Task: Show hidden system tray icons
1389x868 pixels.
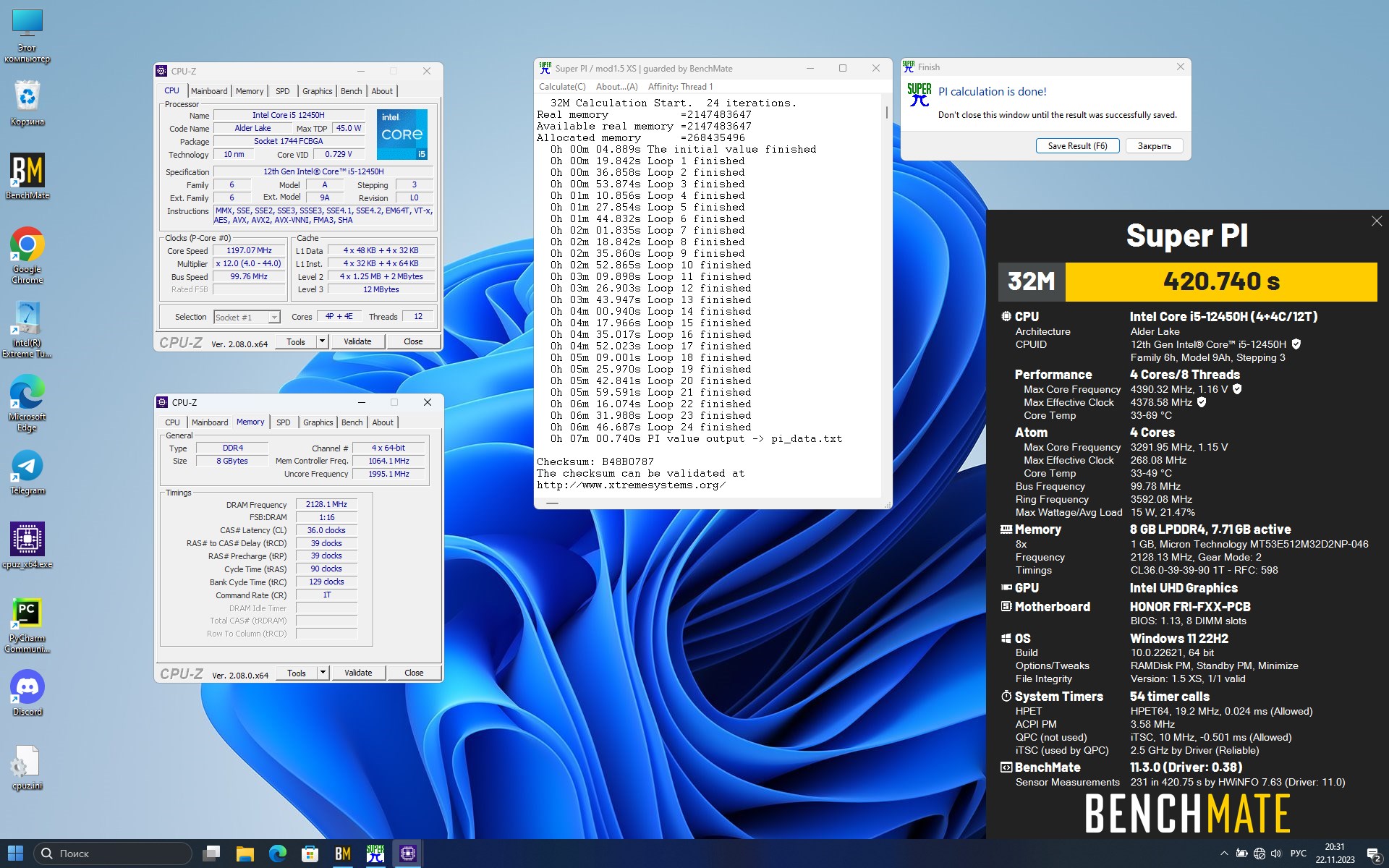Action: tap(1224, 854)
